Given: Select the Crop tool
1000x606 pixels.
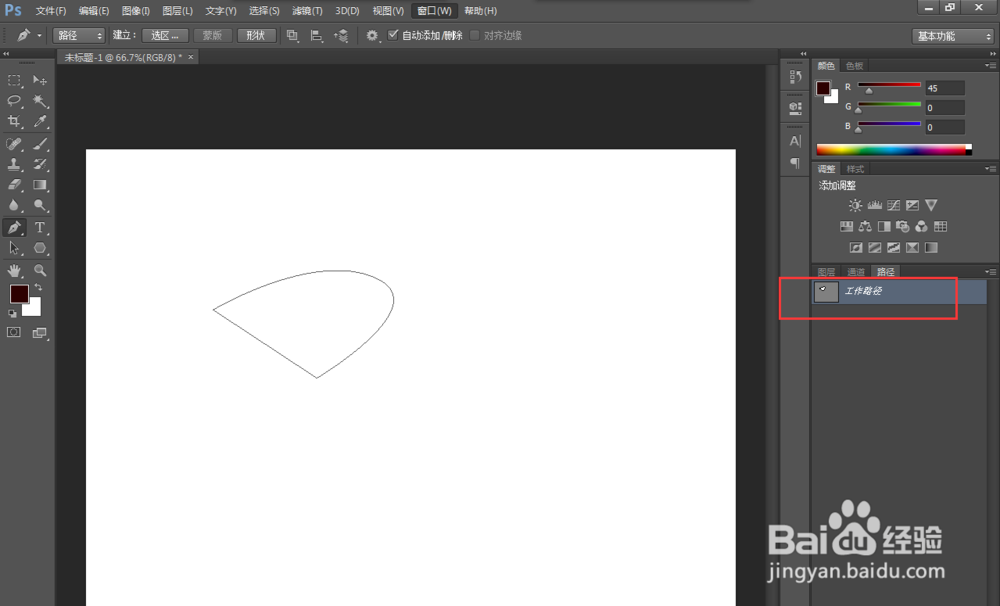Looking at the screenshot, I should click(14, 121).
